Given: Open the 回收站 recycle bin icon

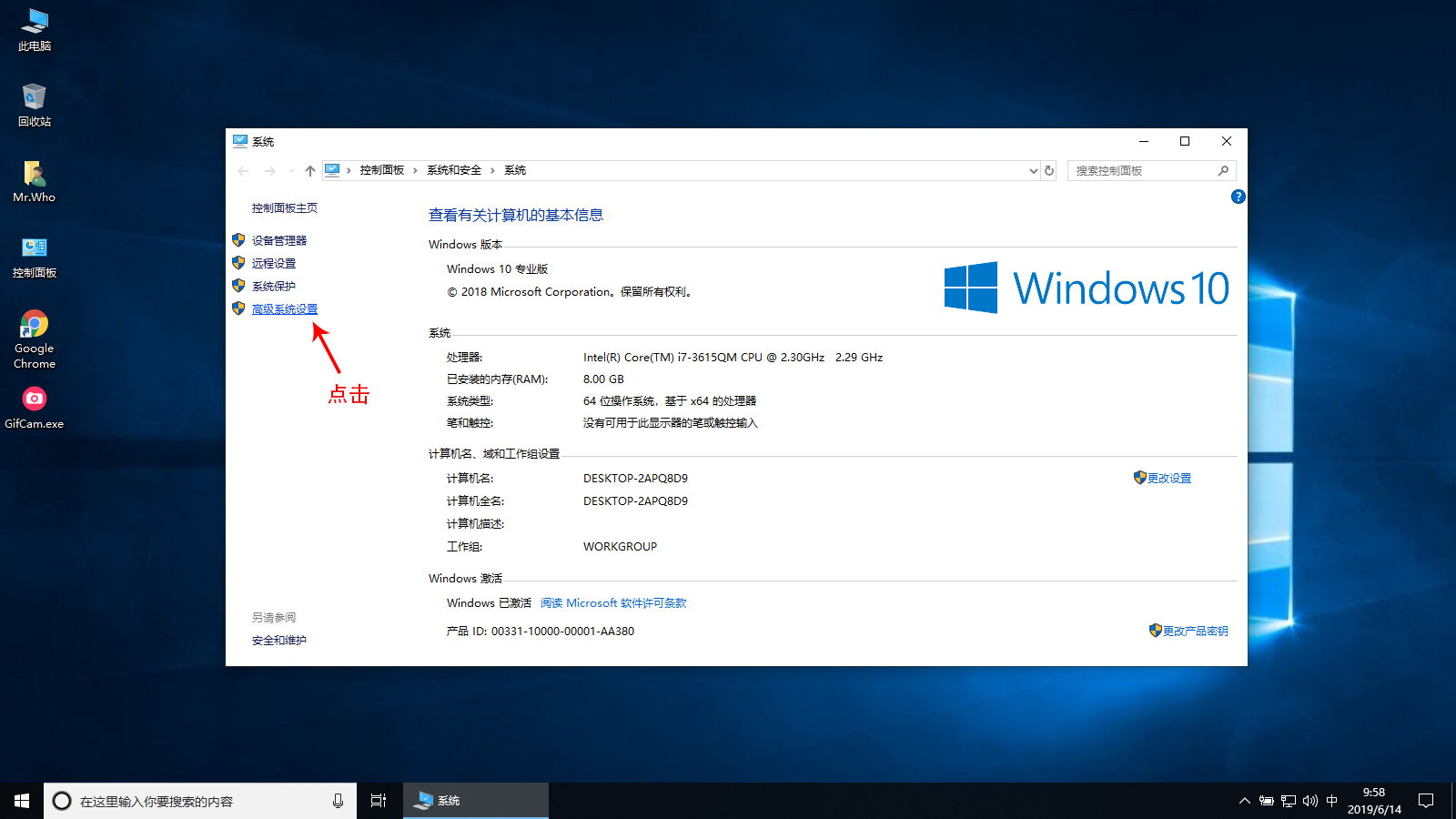Looking at the screenshot, I should (35, 106).
